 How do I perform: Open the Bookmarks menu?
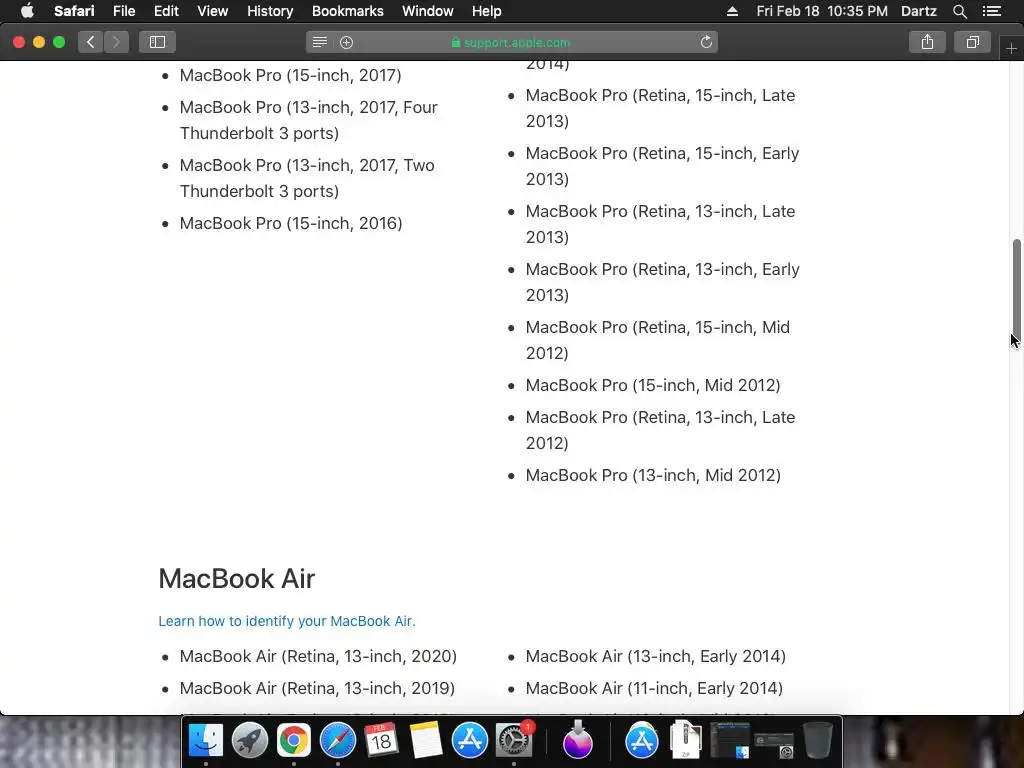(347, 11)
